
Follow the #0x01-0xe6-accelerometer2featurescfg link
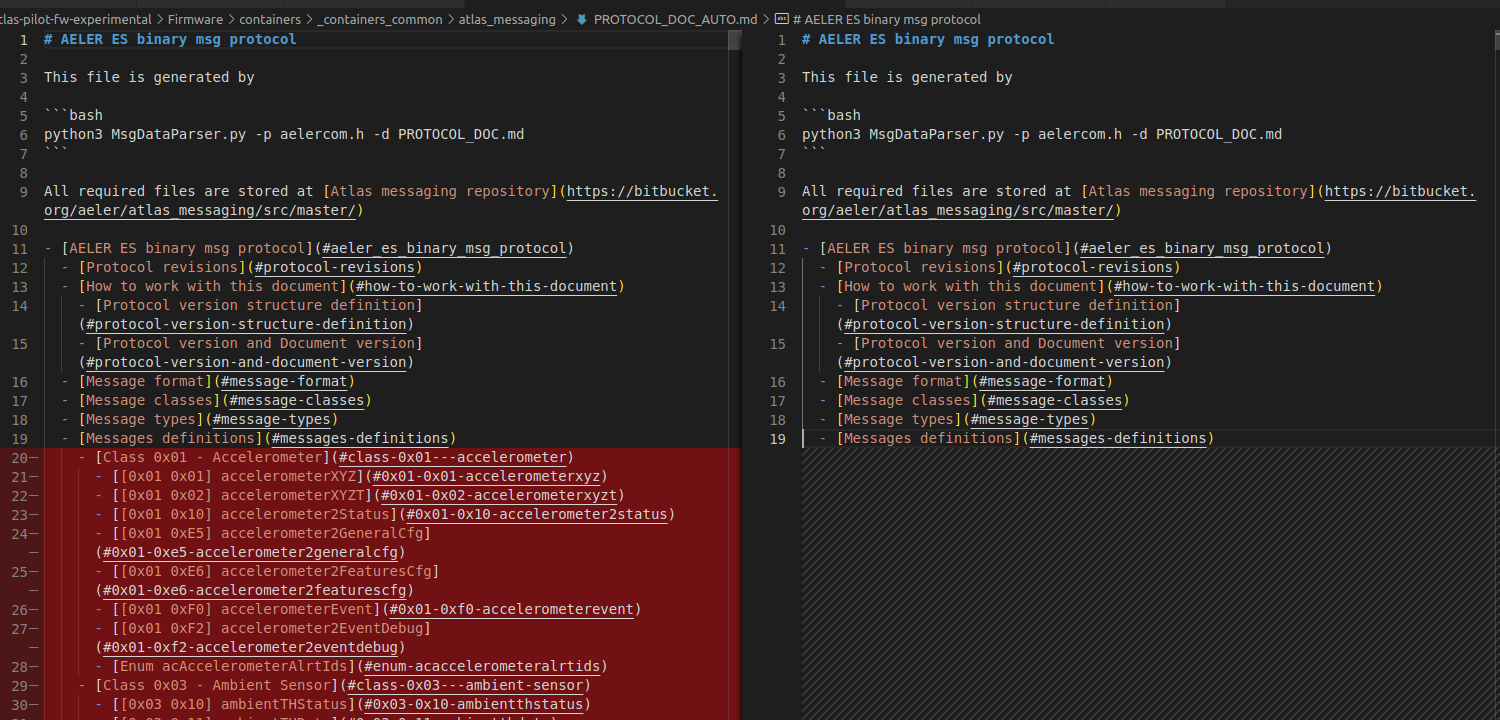point(254,590)
